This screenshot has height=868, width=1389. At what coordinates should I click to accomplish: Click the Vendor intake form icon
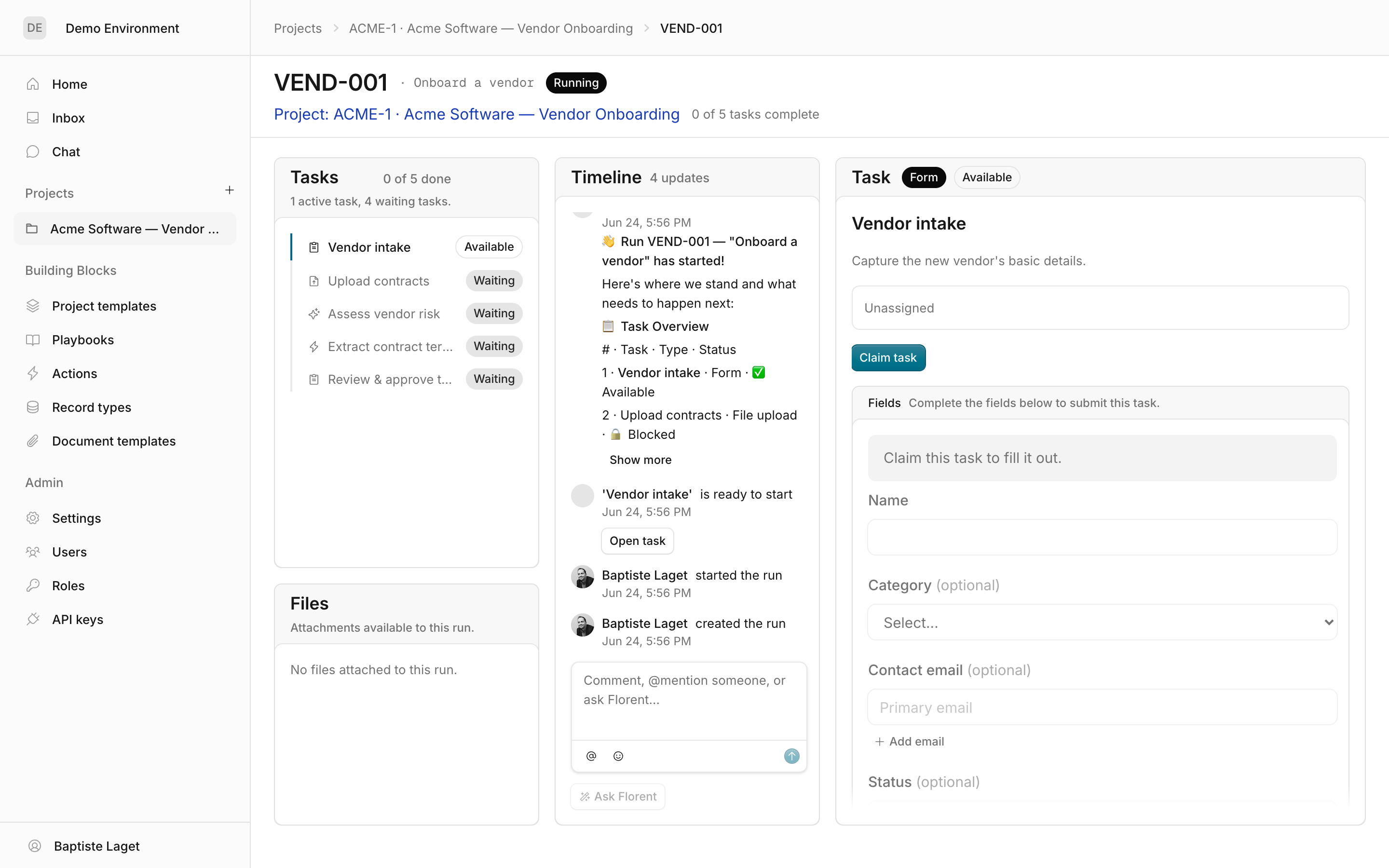click(314, 247)
